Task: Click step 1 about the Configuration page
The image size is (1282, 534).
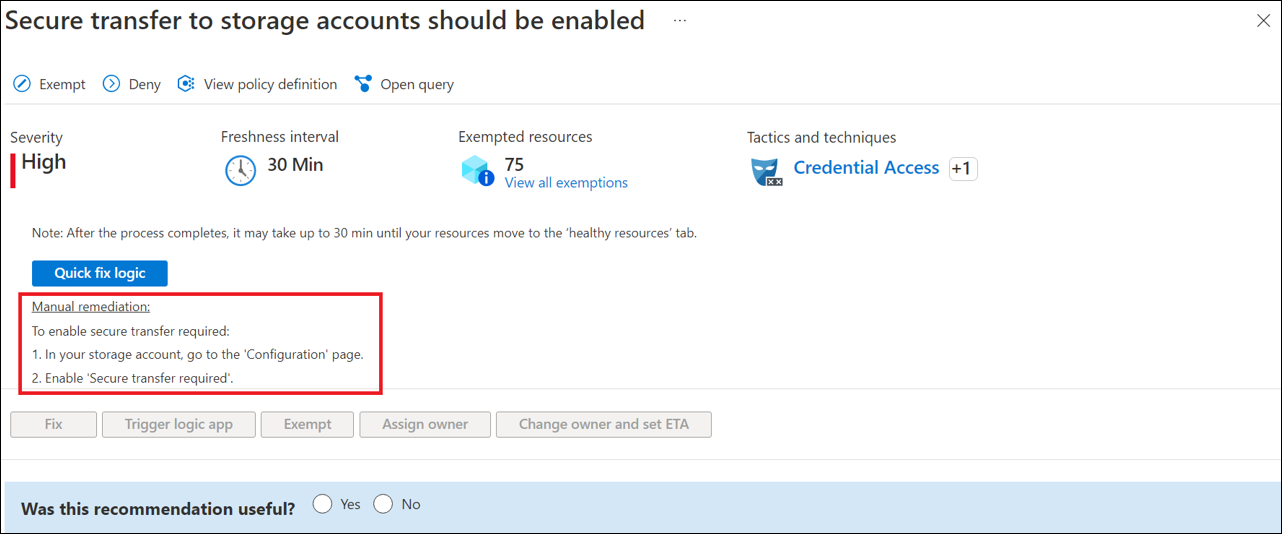Action: click(x=198, y=354)
